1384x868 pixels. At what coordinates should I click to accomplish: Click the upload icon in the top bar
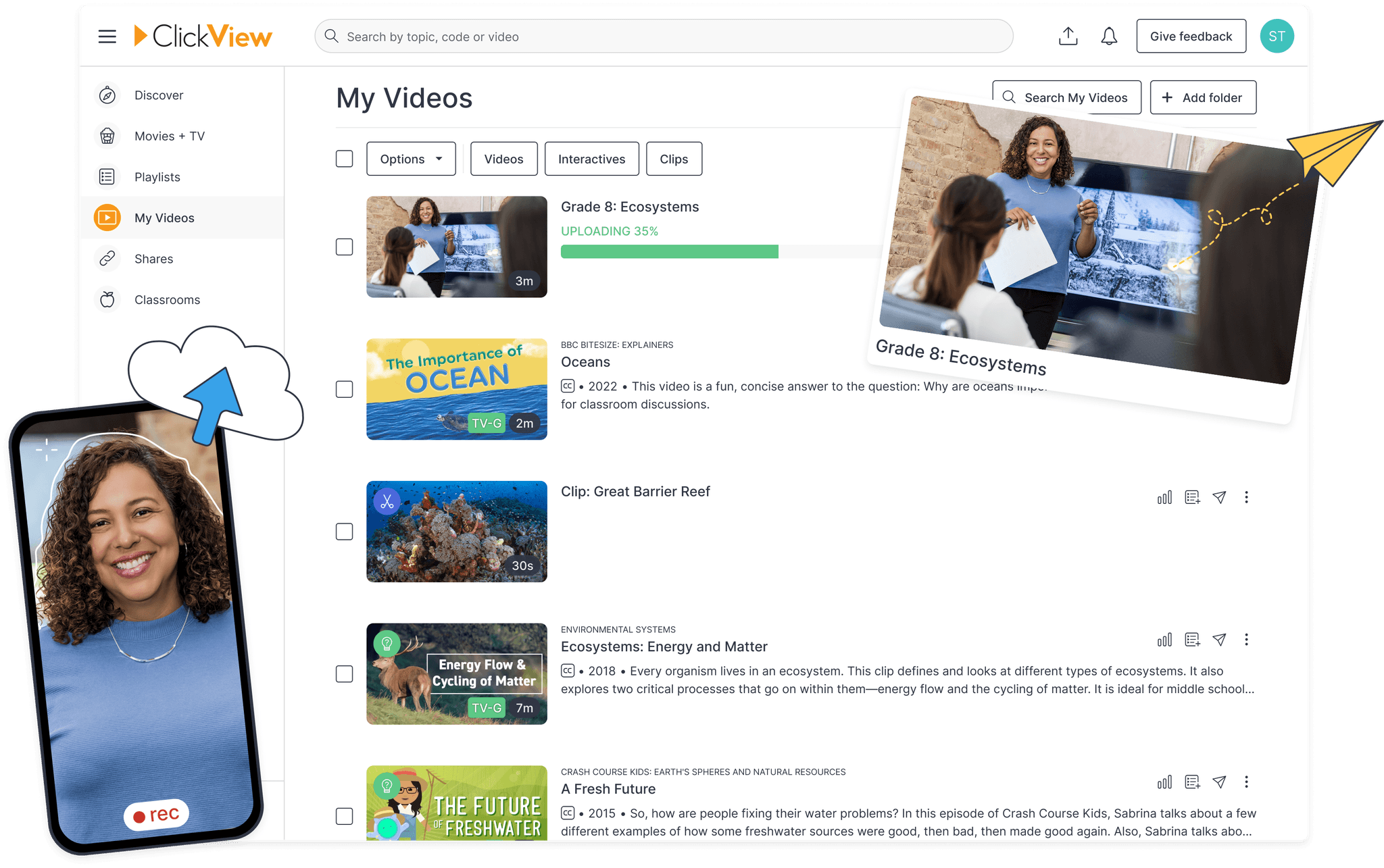click(1068, 36)
